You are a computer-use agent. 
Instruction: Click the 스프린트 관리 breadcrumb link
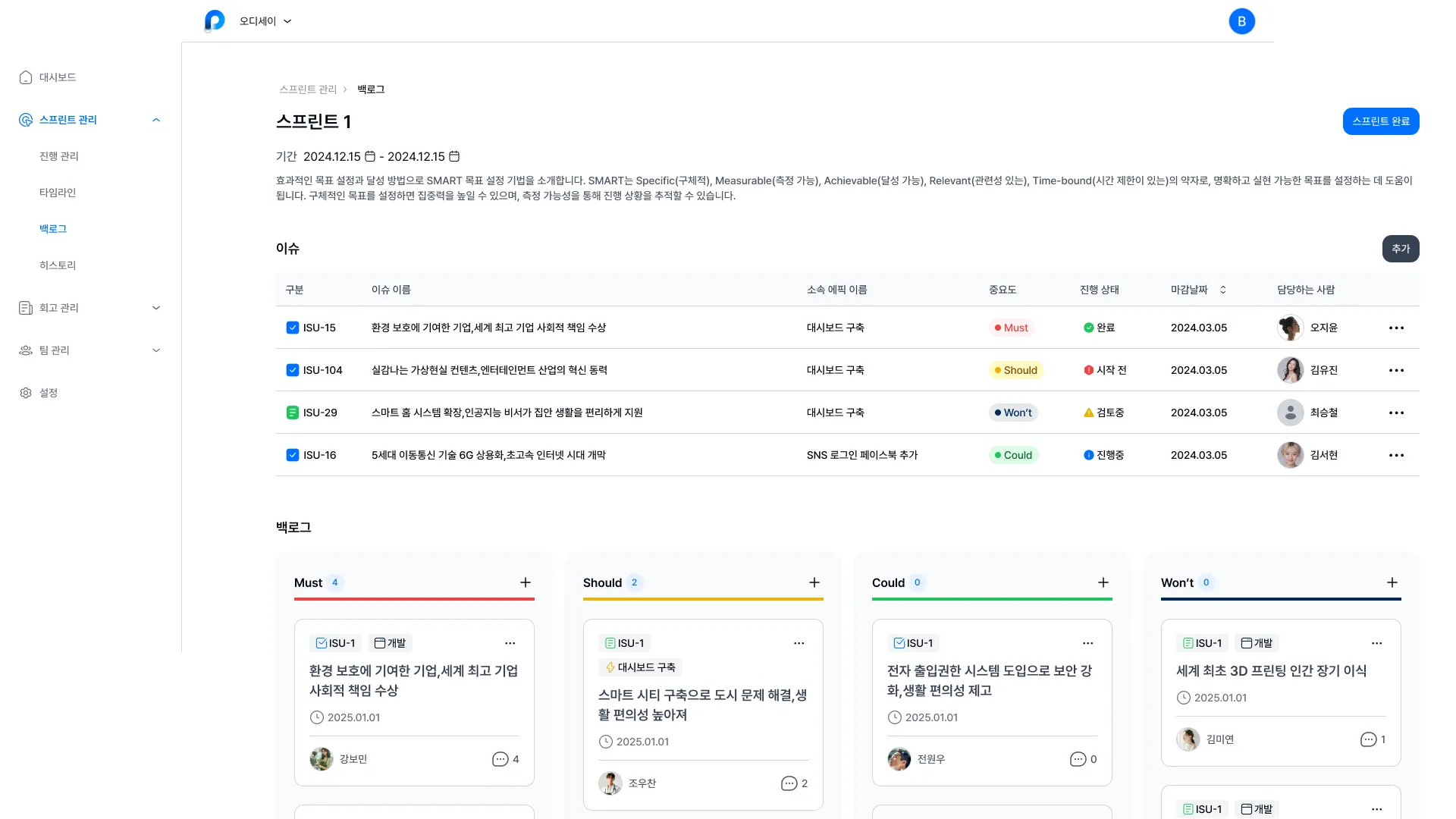[x=308, y=89]
